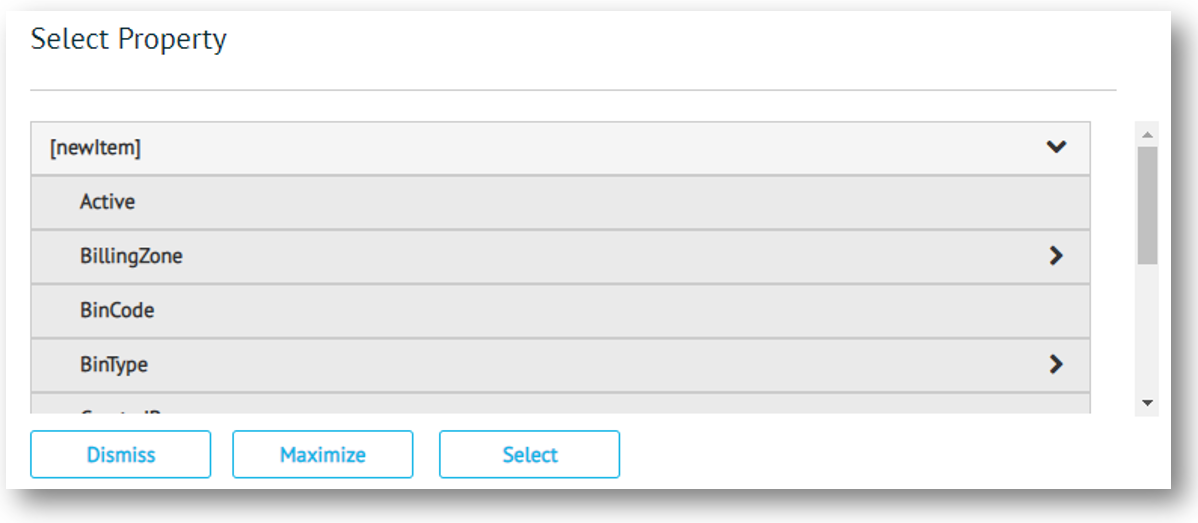Select the [newItem] root row label
The image size is (1198, 523).
(96, 148)
